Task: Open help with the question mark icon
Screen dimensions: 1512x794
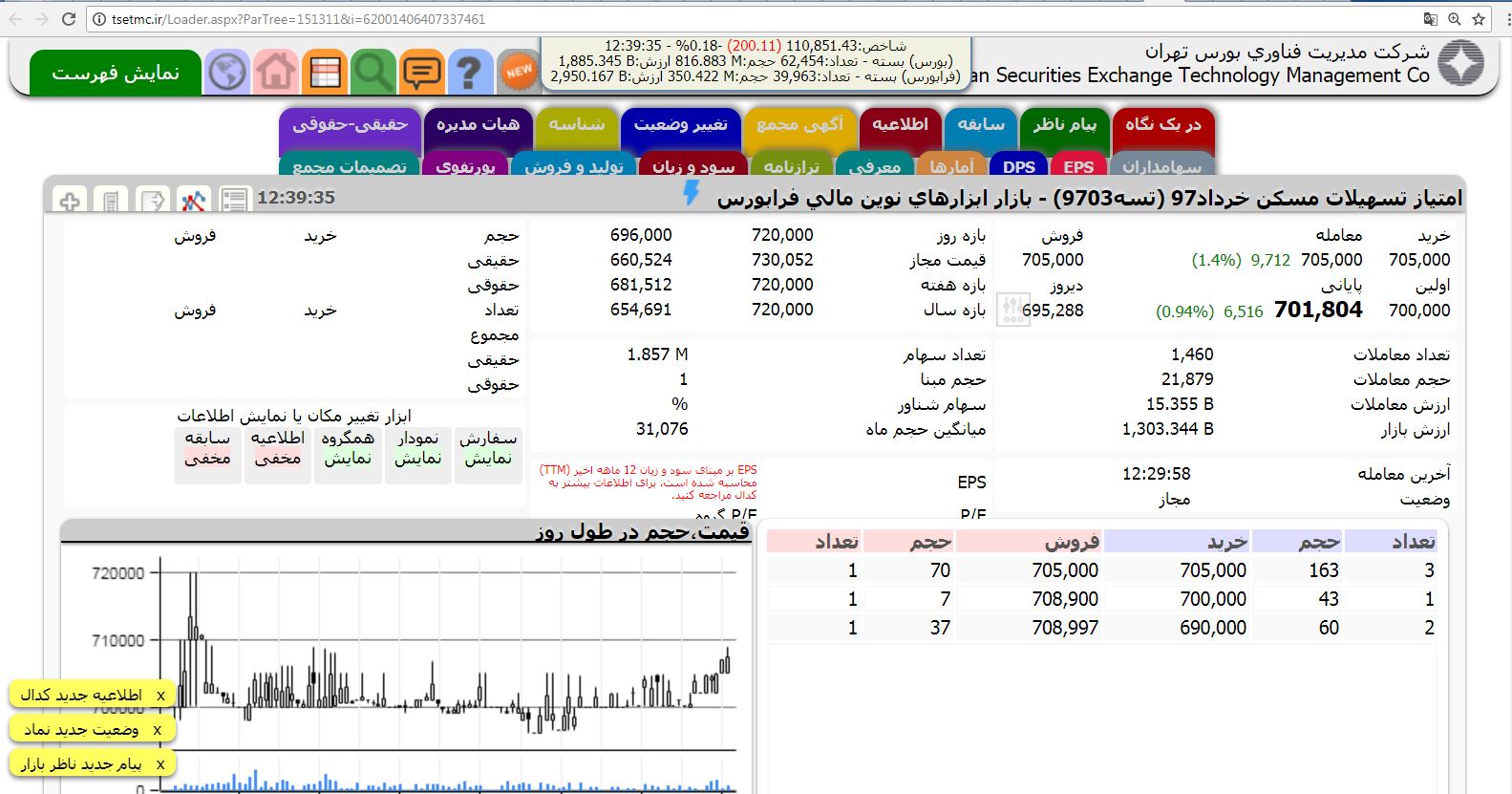Action: [x=469, y=73]
